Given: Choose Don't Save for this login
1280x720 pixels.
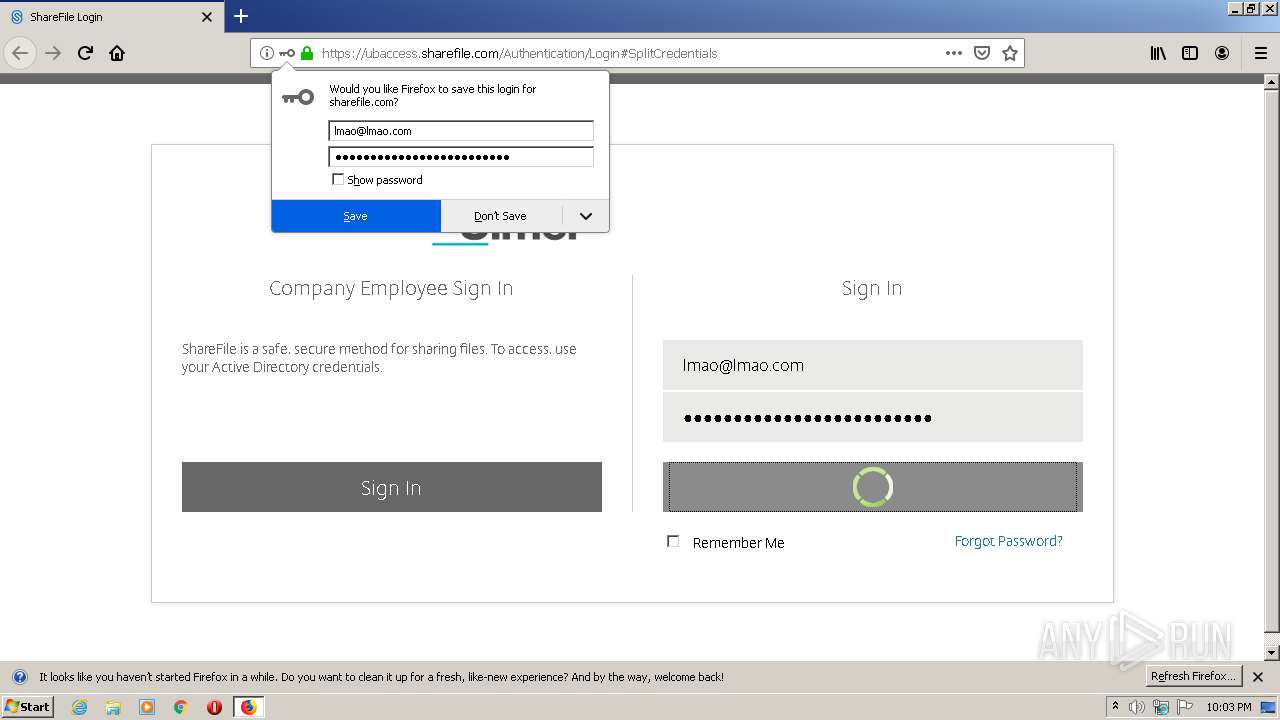Looking at the screenshot, I should [x=500, y=216].
